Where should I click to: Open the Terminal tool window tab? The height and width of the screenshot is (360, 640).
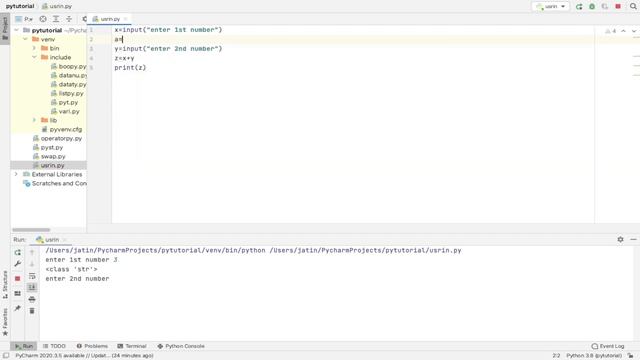[x=132, y=346]
